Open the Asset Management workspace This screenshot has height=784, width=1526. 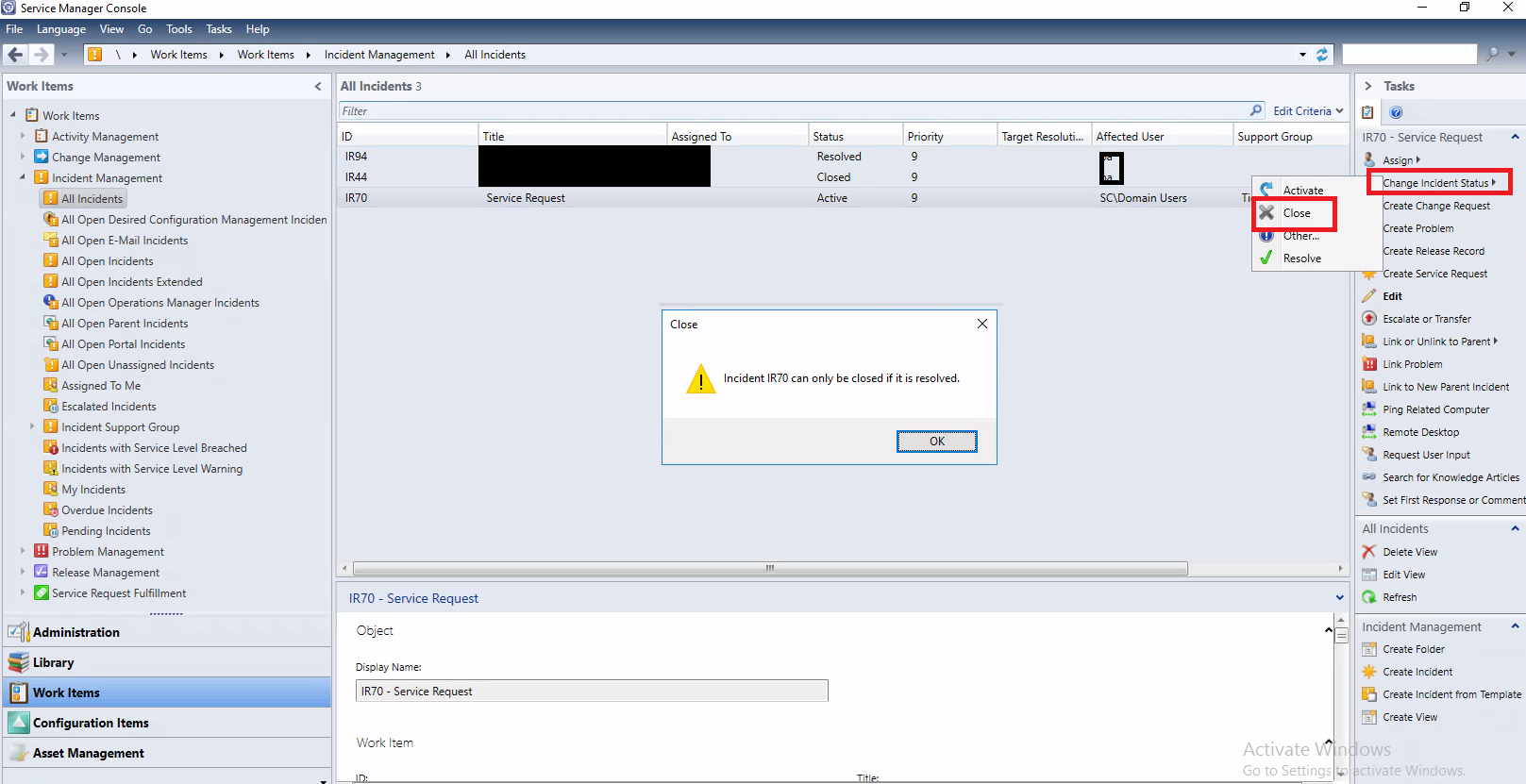(x=89, y=753)
